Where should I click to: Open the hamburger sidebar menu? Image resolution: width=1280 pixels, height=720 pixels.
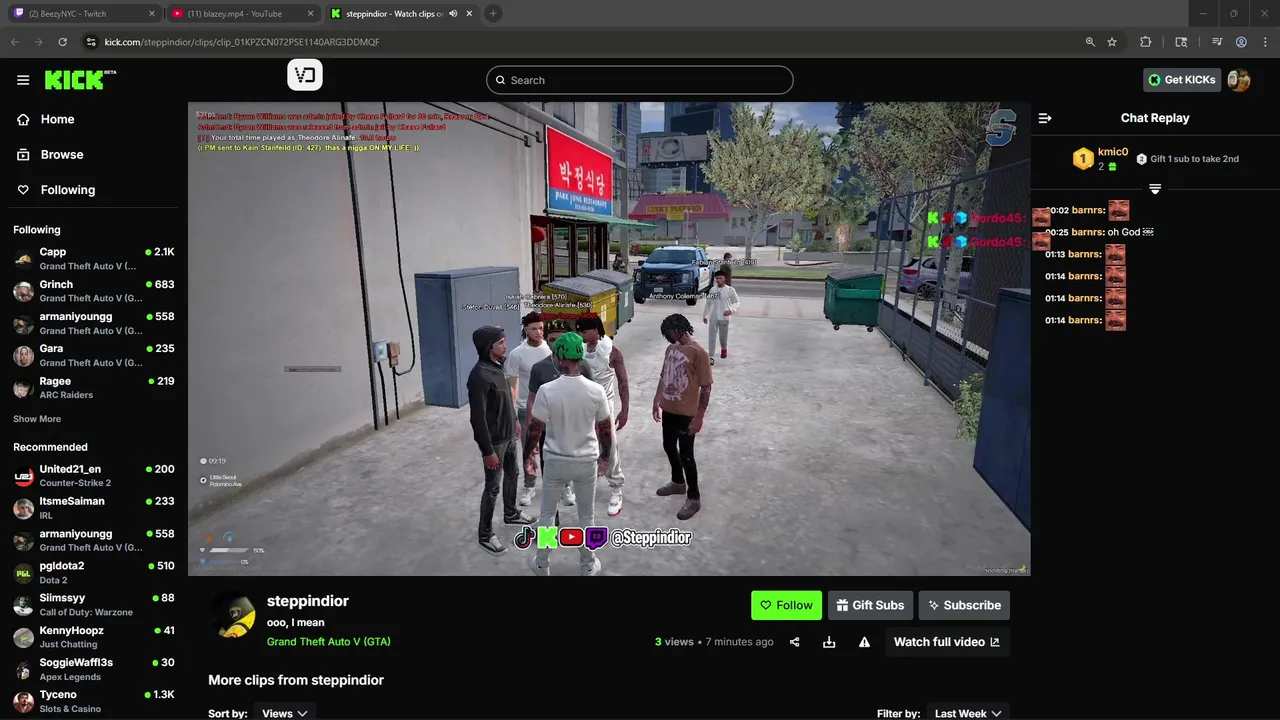click(x=23, y=80)
